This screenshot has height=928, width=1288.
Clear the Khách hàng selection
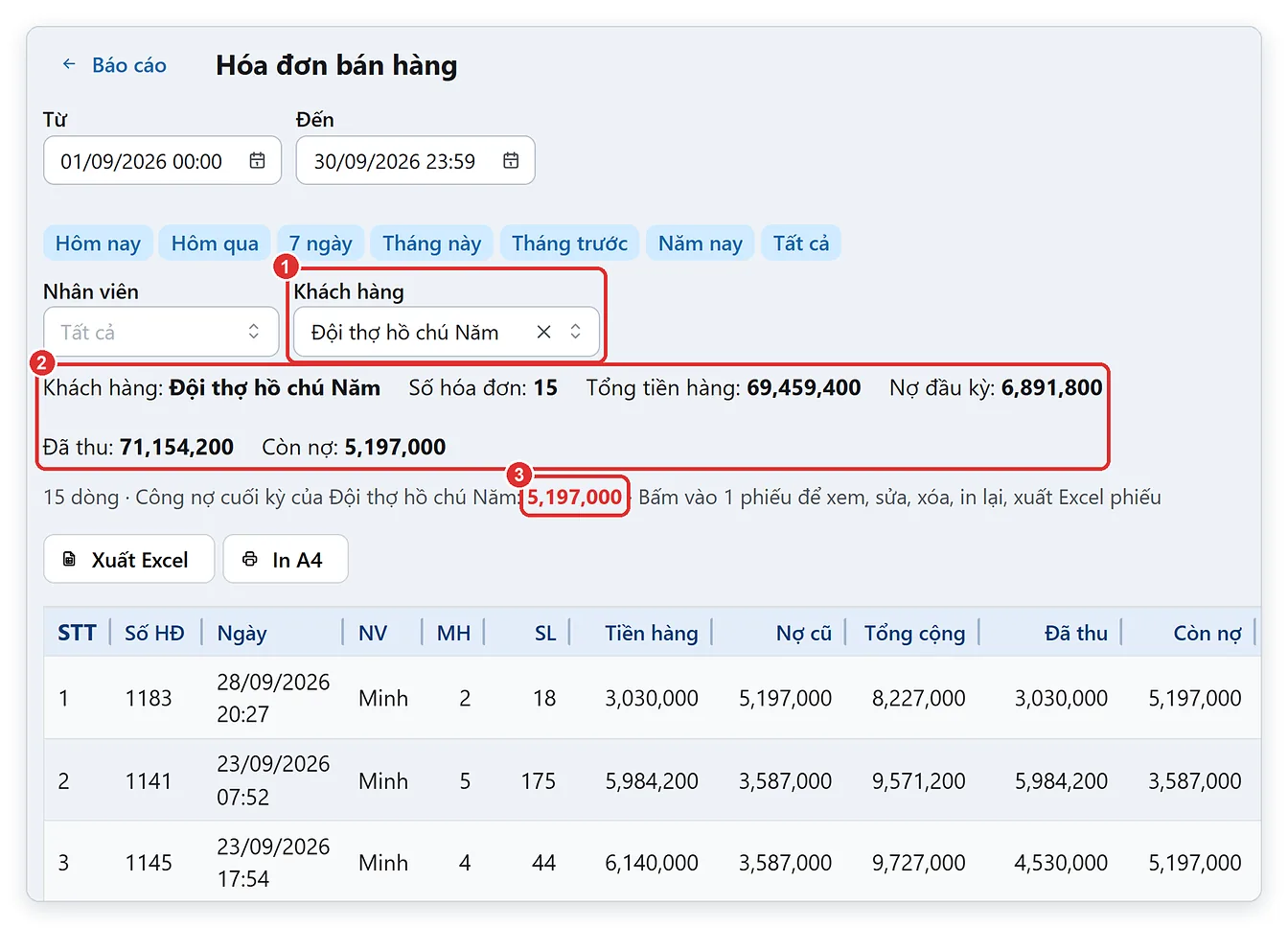[x=543, y=332]
